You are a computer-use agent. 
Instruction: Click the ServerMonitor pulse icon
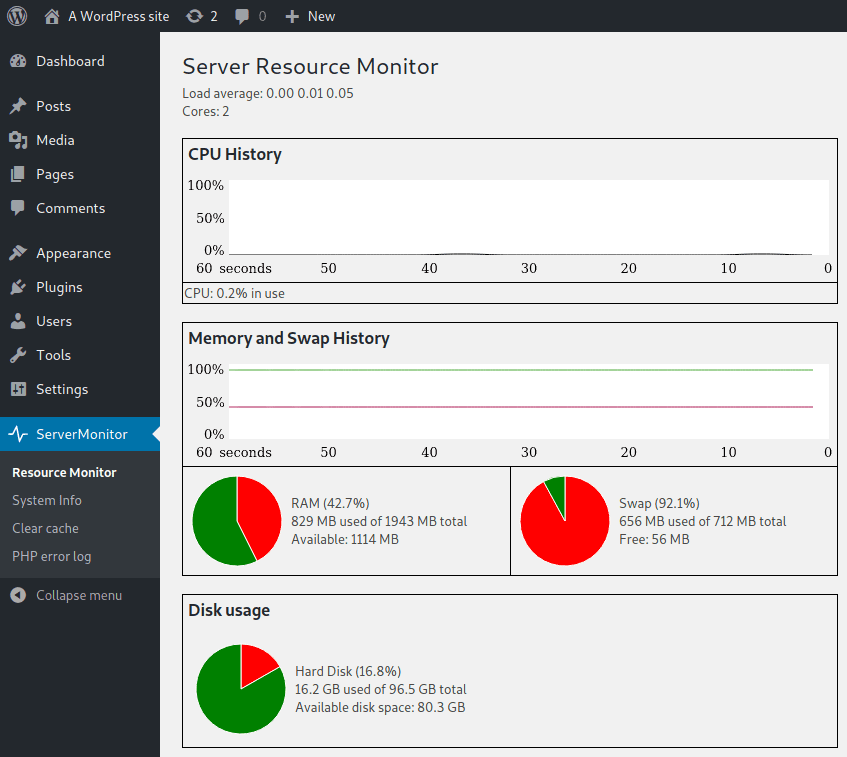point(18,434)
